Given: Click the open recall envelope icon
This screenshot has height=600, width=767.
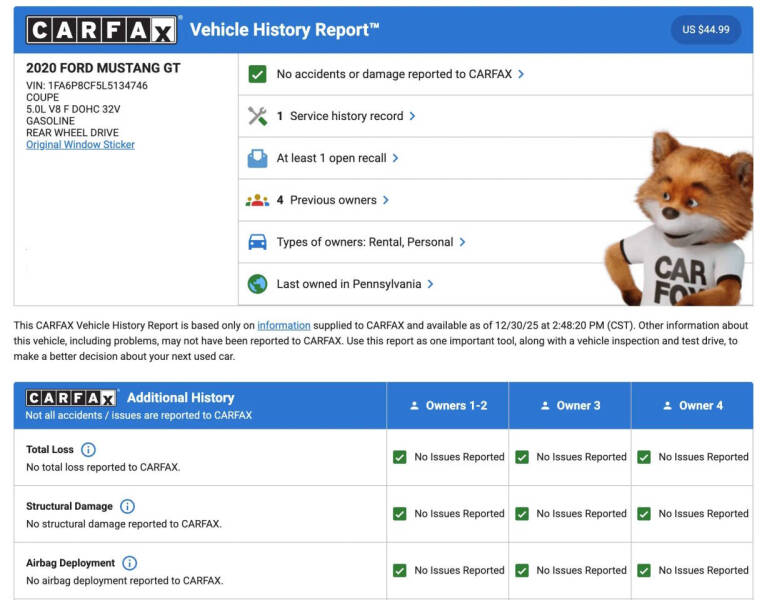Looking at the screenshot, I should pos(257,158).
